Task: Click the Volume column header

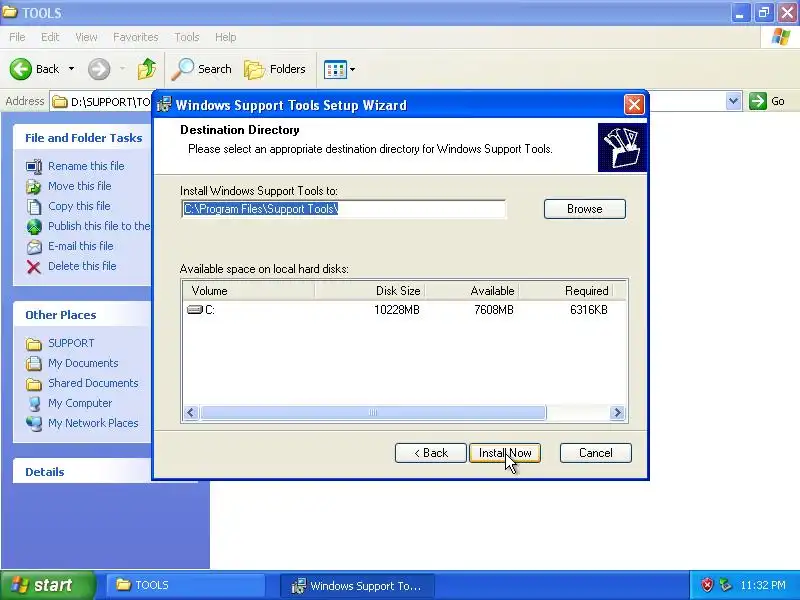Action: click(x=248, y=291)
